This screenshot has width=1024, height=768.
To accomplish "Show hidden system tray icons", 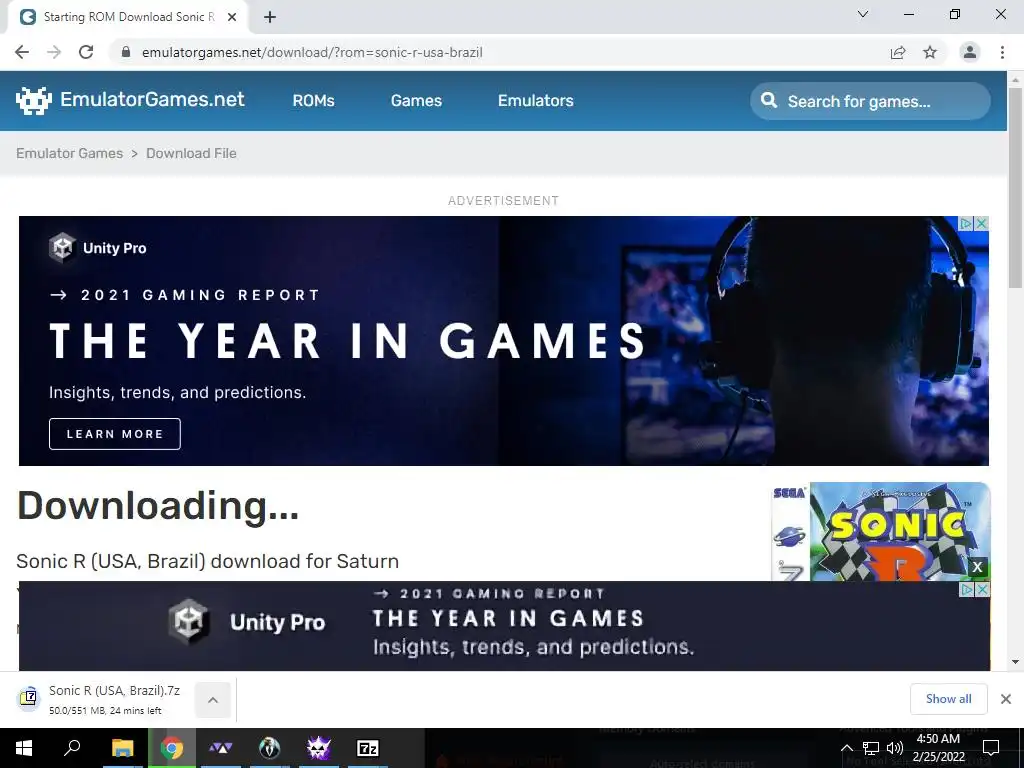I will coord(846,748).
